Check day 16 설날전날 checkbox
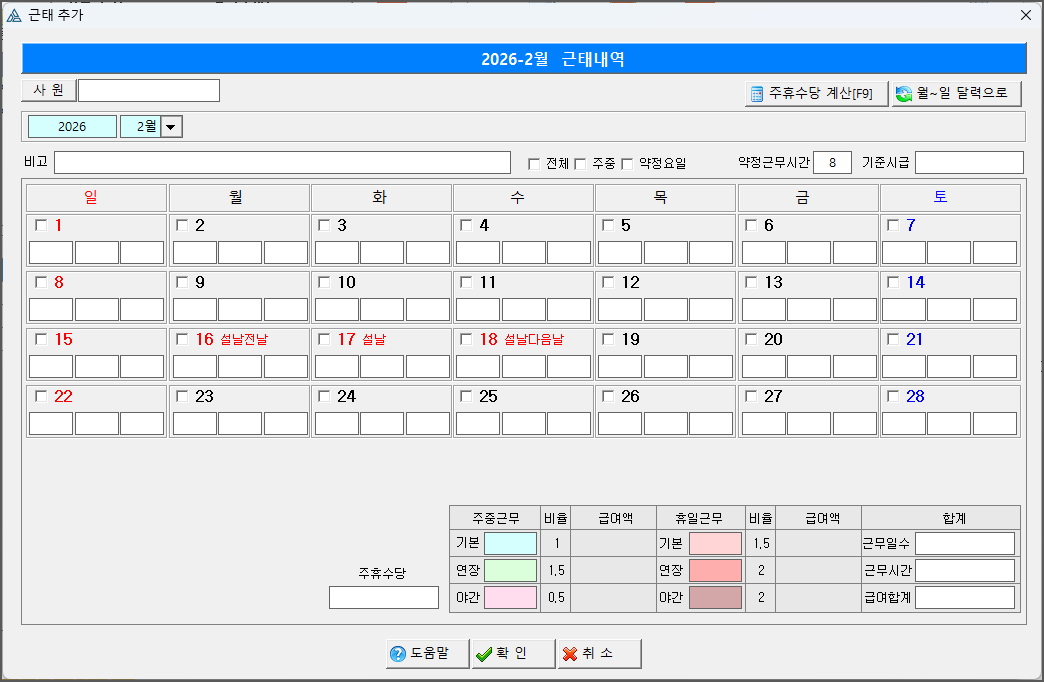 (x=182, y=339)
